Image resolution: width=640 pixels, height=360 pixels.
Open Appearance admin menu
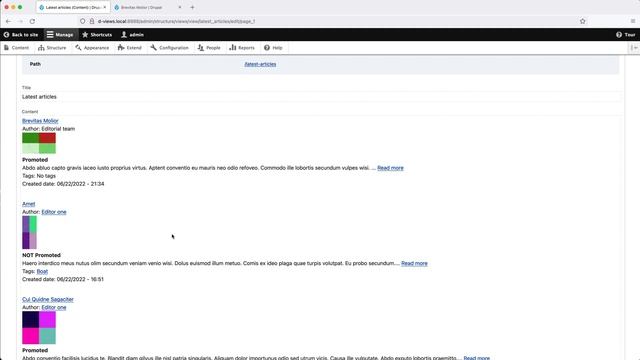92,48
